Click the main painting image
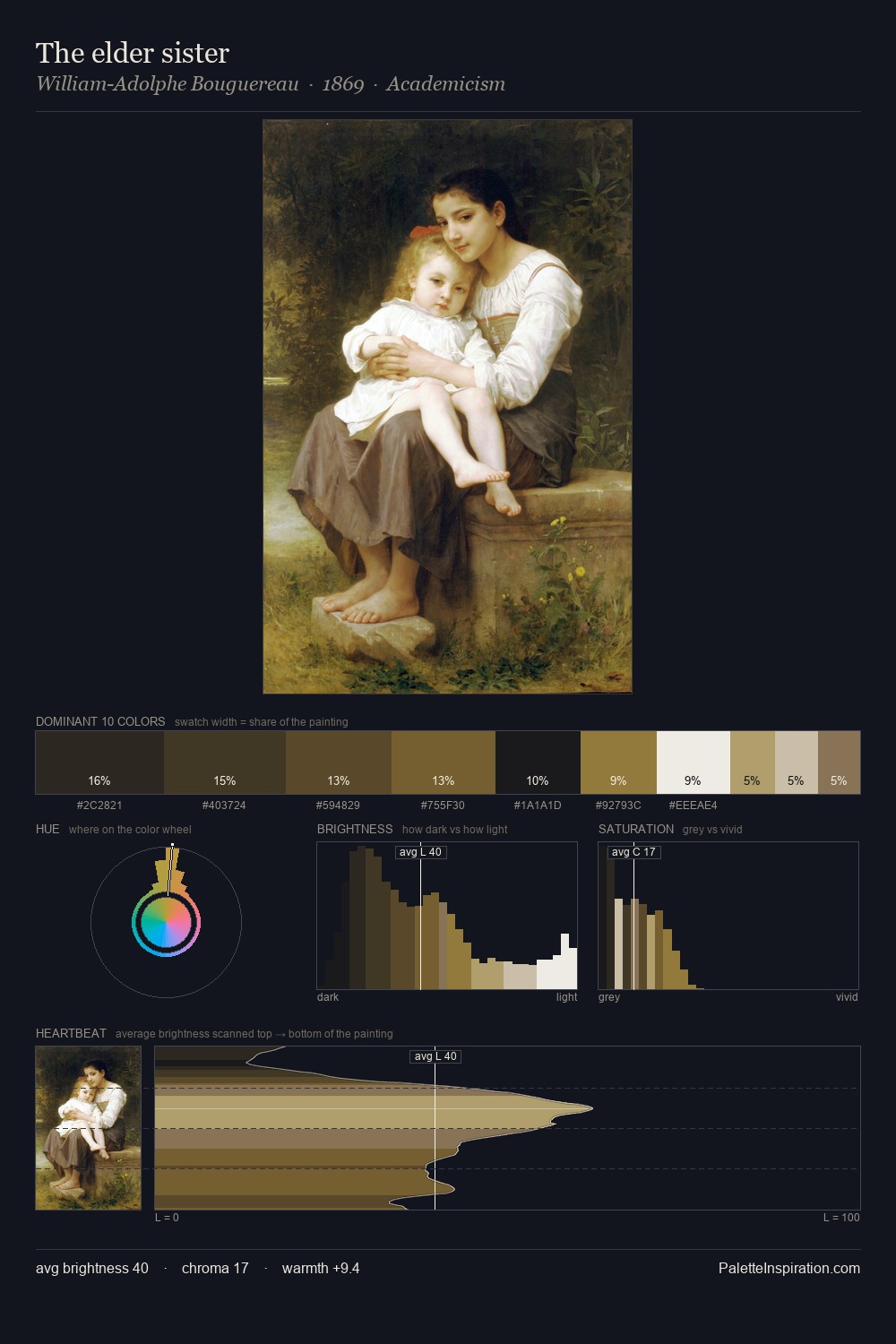Image resolution: width=896 pixels, height=1344 pixels. point(447,407)
